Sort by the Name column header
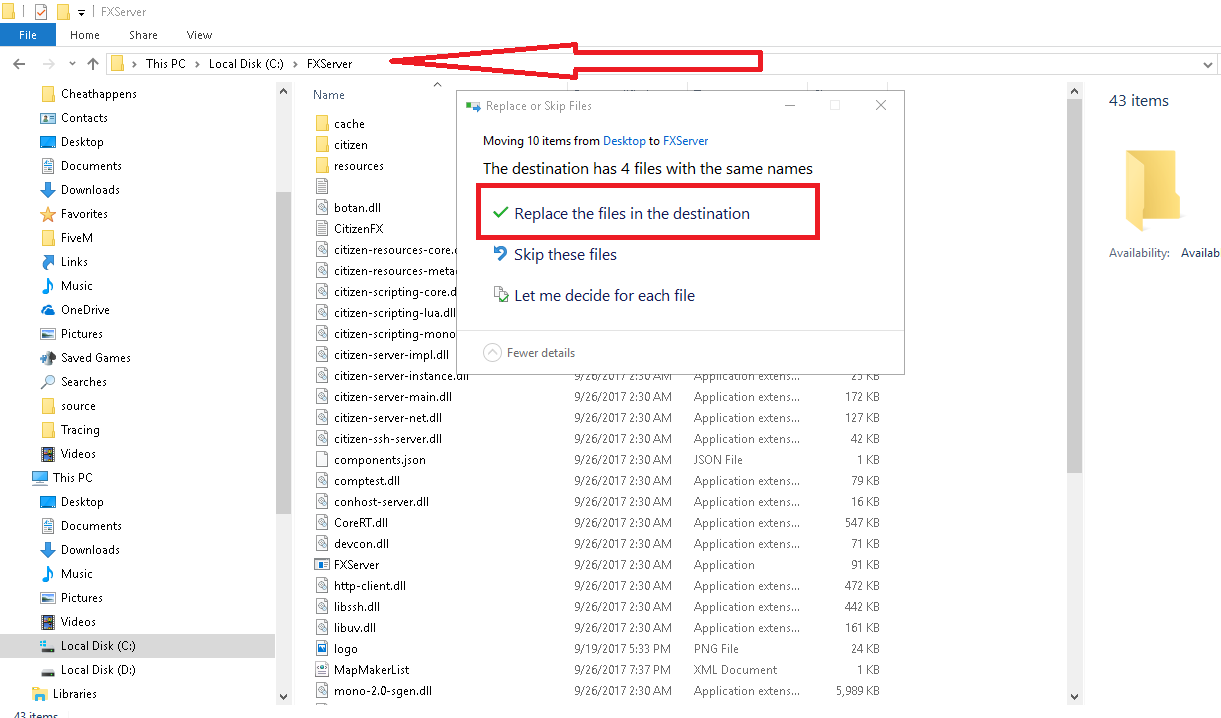This screenshot has width=1221, height=718. [x=329, y=95]
